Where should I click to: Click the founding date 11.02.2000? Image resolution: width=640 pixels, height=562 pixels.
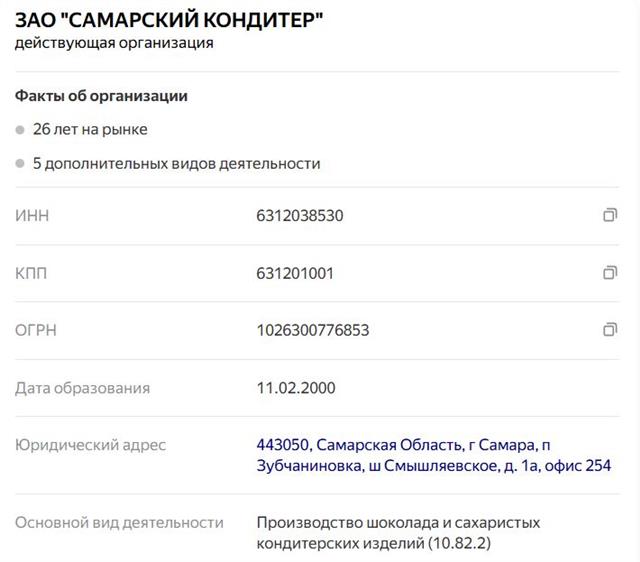click(296, 388)
